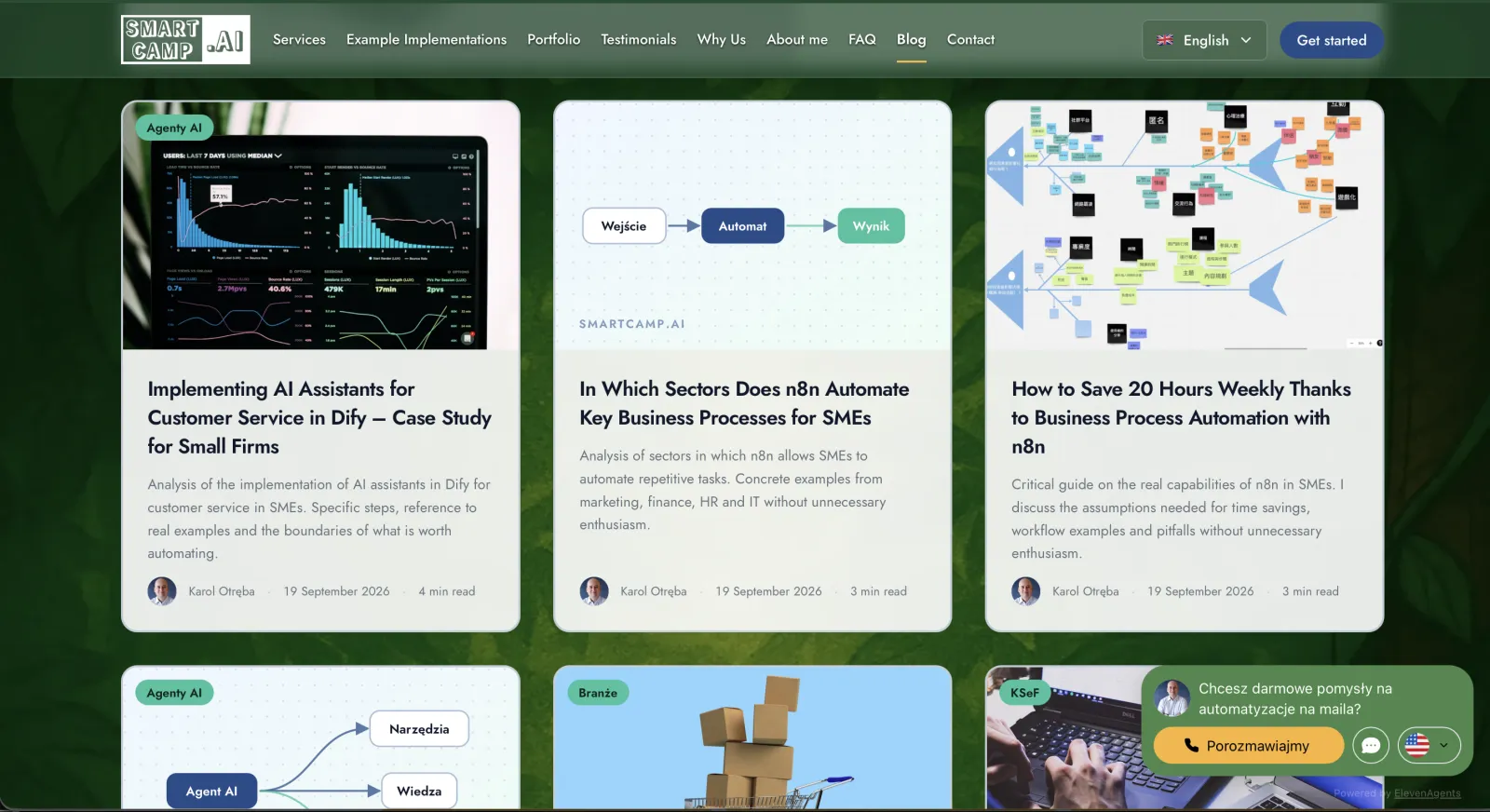Image resolution: width=1490 pixels, height=812 pixels.
Task: Click the Porozmawiajmy call button
Action: point(1248,745)
